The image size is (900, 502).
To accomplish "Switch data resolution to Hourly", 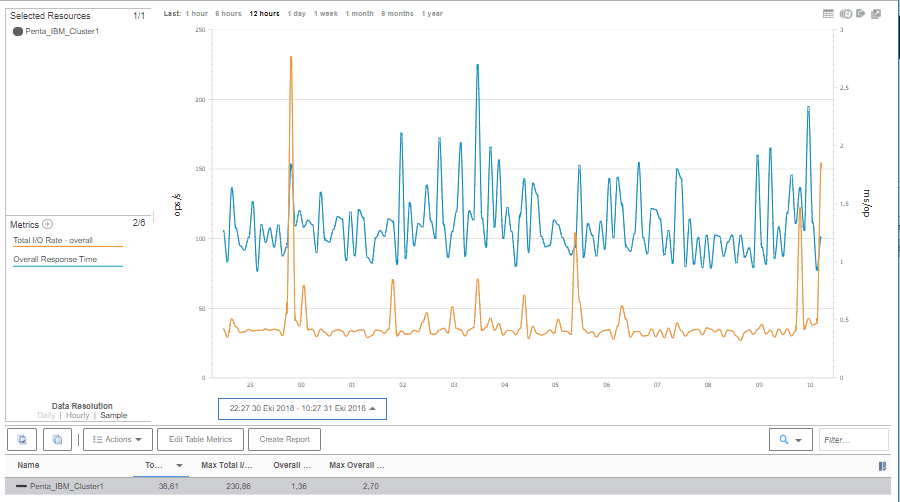I will click(x=77, y=415).
